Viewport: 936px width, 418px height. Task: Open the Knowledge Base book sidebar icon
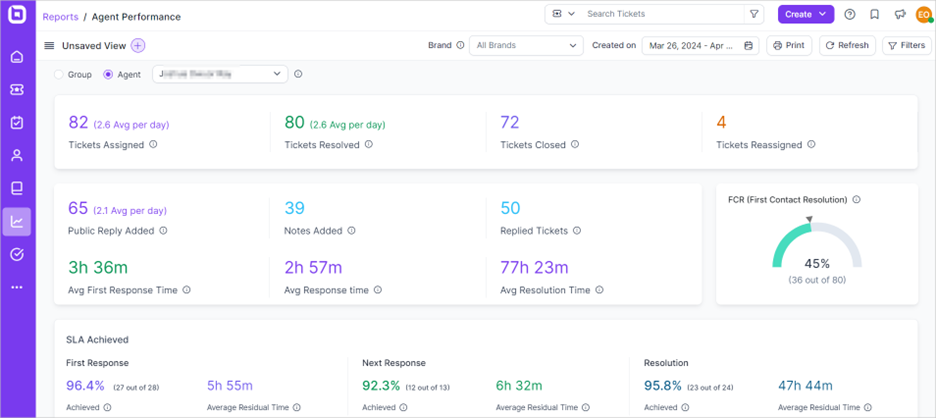(17, 189)
